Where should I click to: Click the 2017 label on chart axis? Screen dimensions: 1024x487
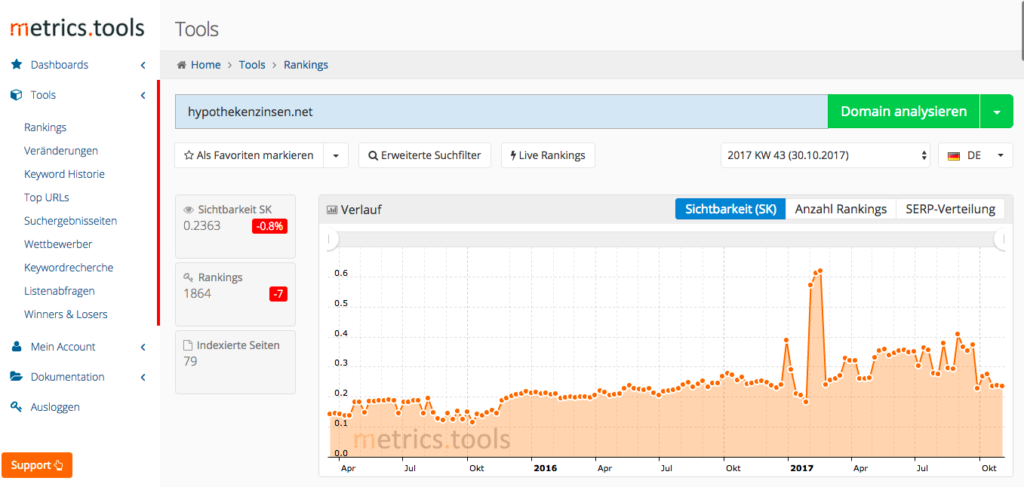coord(800,468)
